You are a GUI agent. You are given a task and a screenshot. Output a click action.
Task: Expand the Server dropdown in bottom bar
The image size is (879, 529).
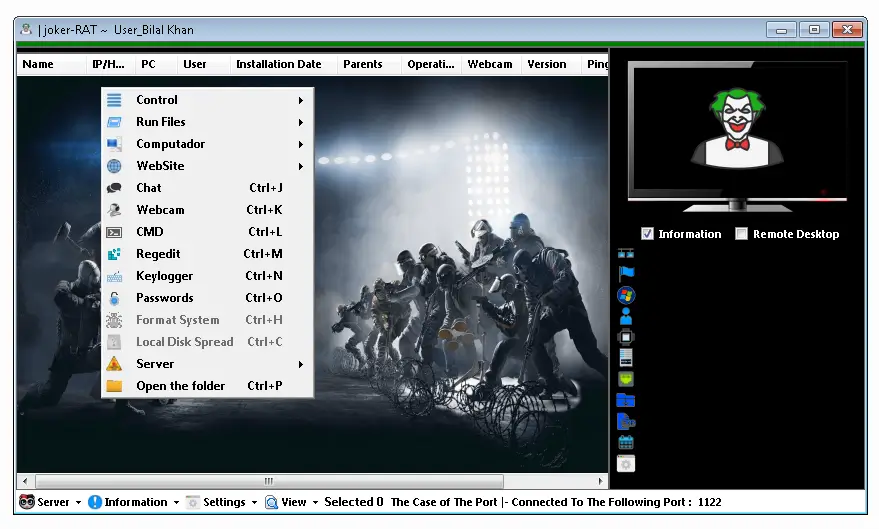(x=50, y=502)
